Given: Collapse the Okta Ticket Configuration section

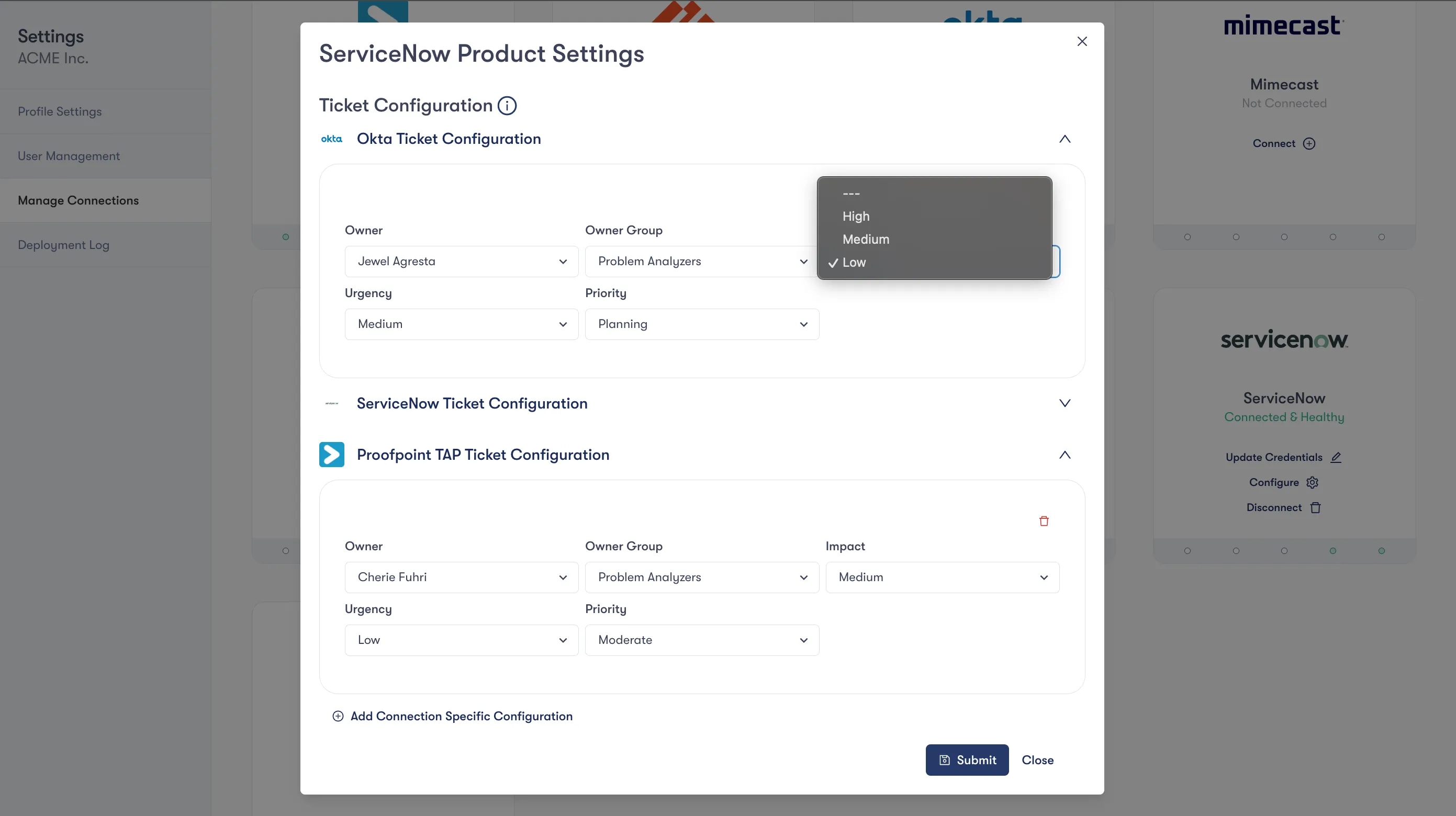Looking at the screenshot, I should tap(1065, 139).
